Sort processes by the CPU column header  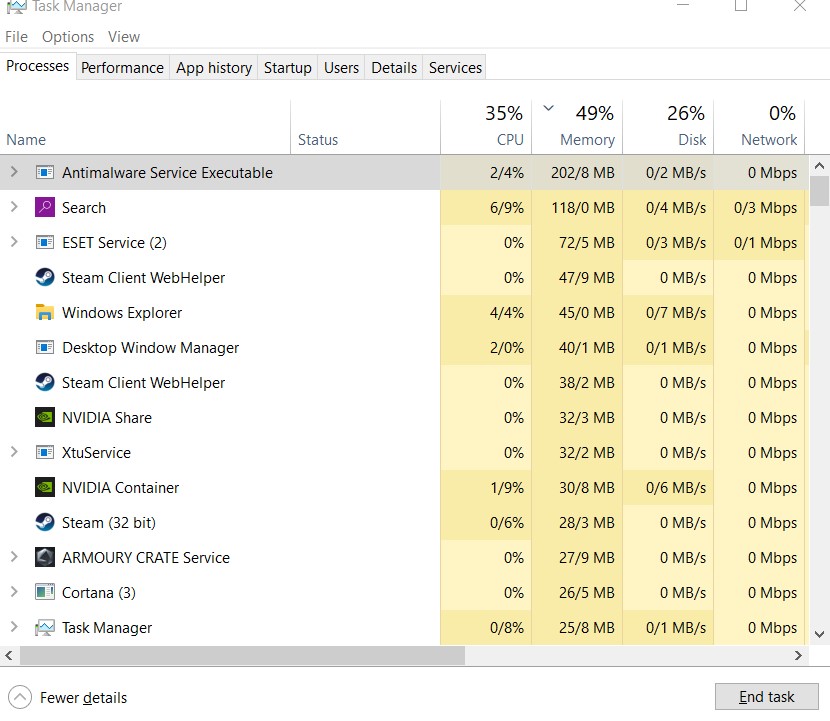click(486, 127)
